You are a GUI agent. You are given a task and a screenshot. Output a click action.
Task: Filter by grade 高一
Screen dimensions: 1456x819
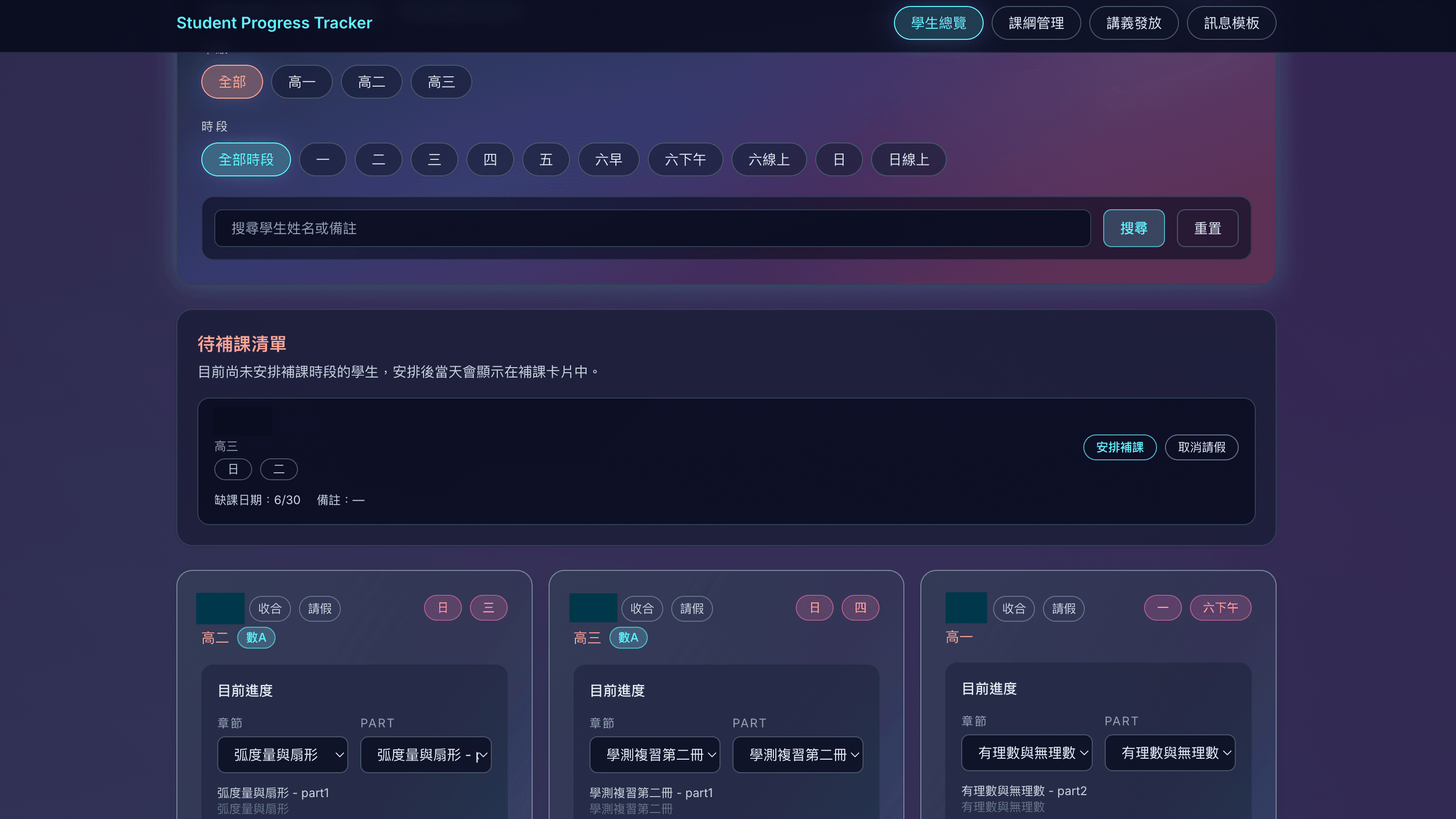pos(302,82)
